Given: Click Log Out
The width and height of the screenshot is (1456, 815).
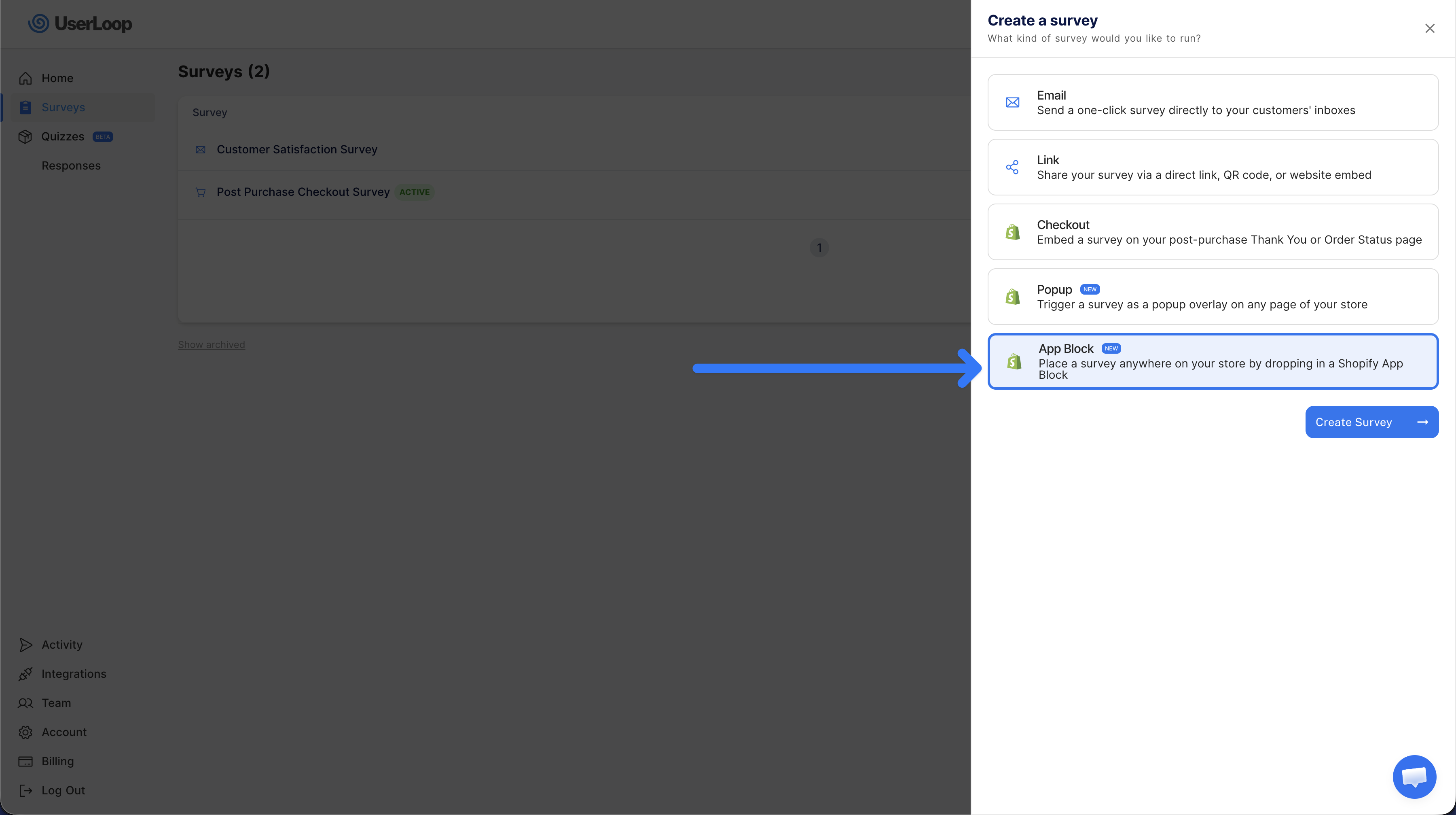Looking at the screenshot, I should (63, 790).
